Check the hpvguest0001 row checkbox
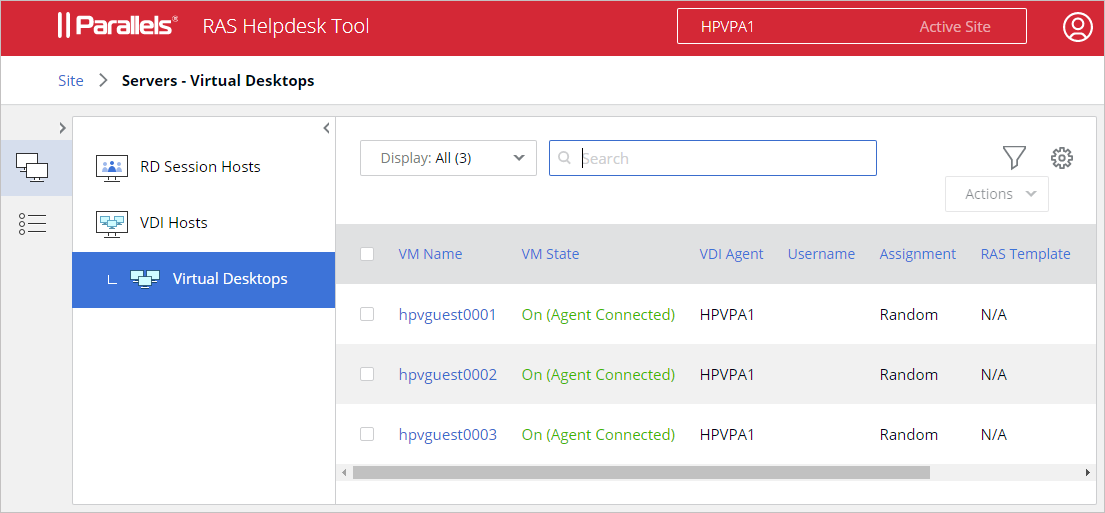1105x513 pixels. 367,314
